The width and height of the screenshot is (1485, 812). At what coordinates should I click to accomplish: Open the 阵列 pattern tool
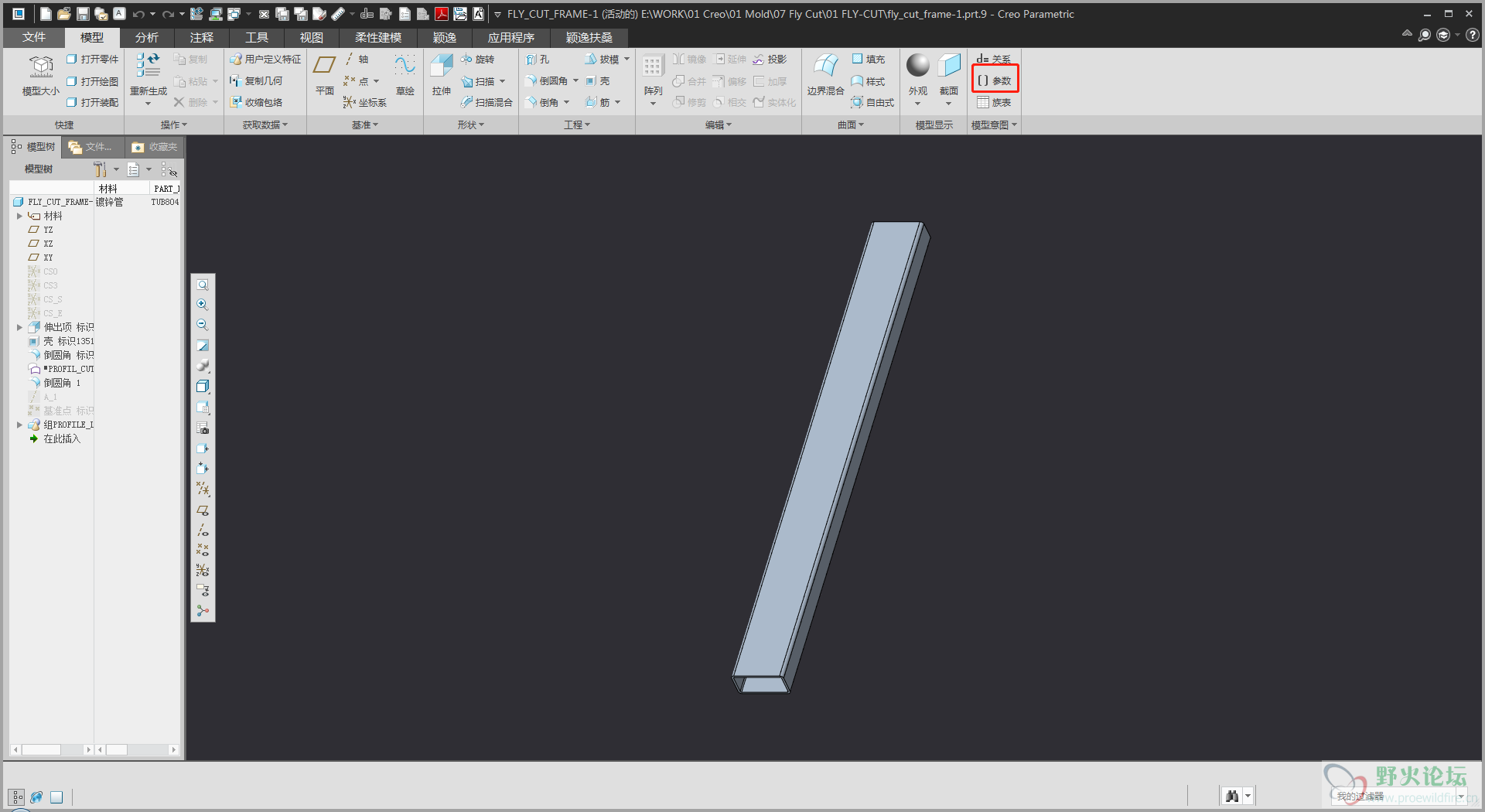tap(653, 80)
